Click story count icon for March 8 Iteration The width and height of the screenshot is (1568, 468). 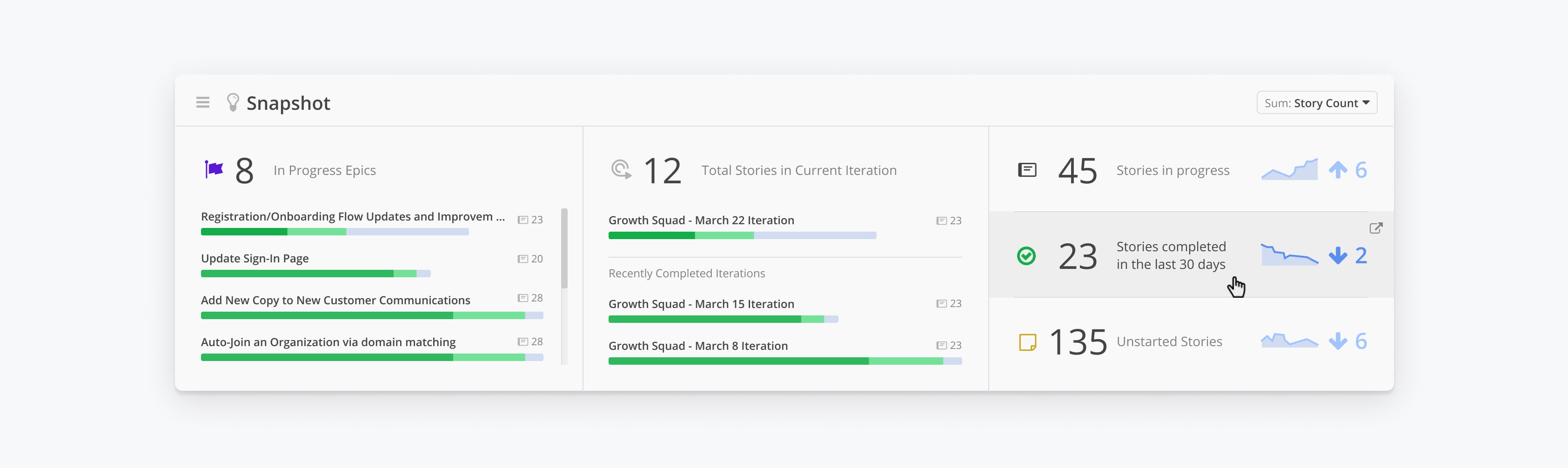click(x=941, y=346)
